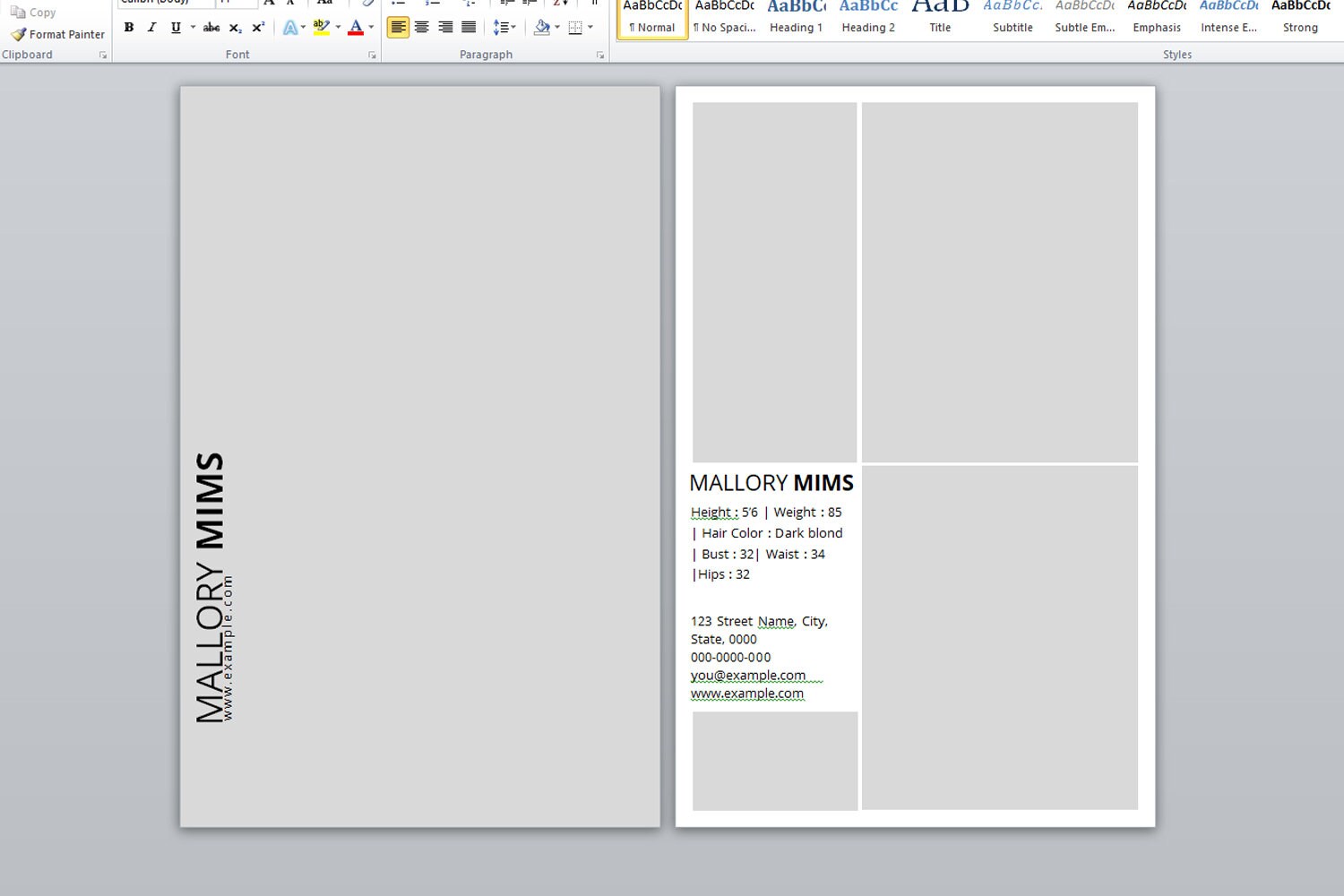Apply the Heading 1 style
Viewport: 1344px width, 896px height.
pyautogui.click(x=796, y=16)
